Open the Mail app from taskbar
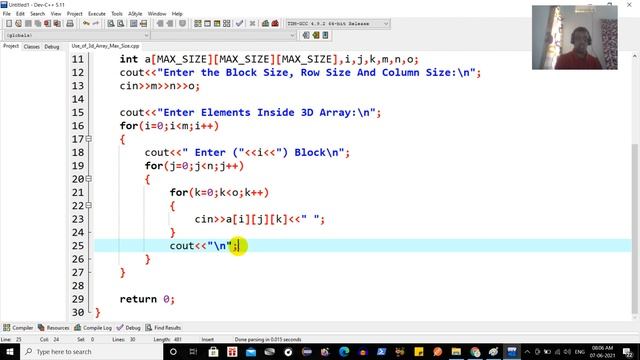 (x=251, y=351)
